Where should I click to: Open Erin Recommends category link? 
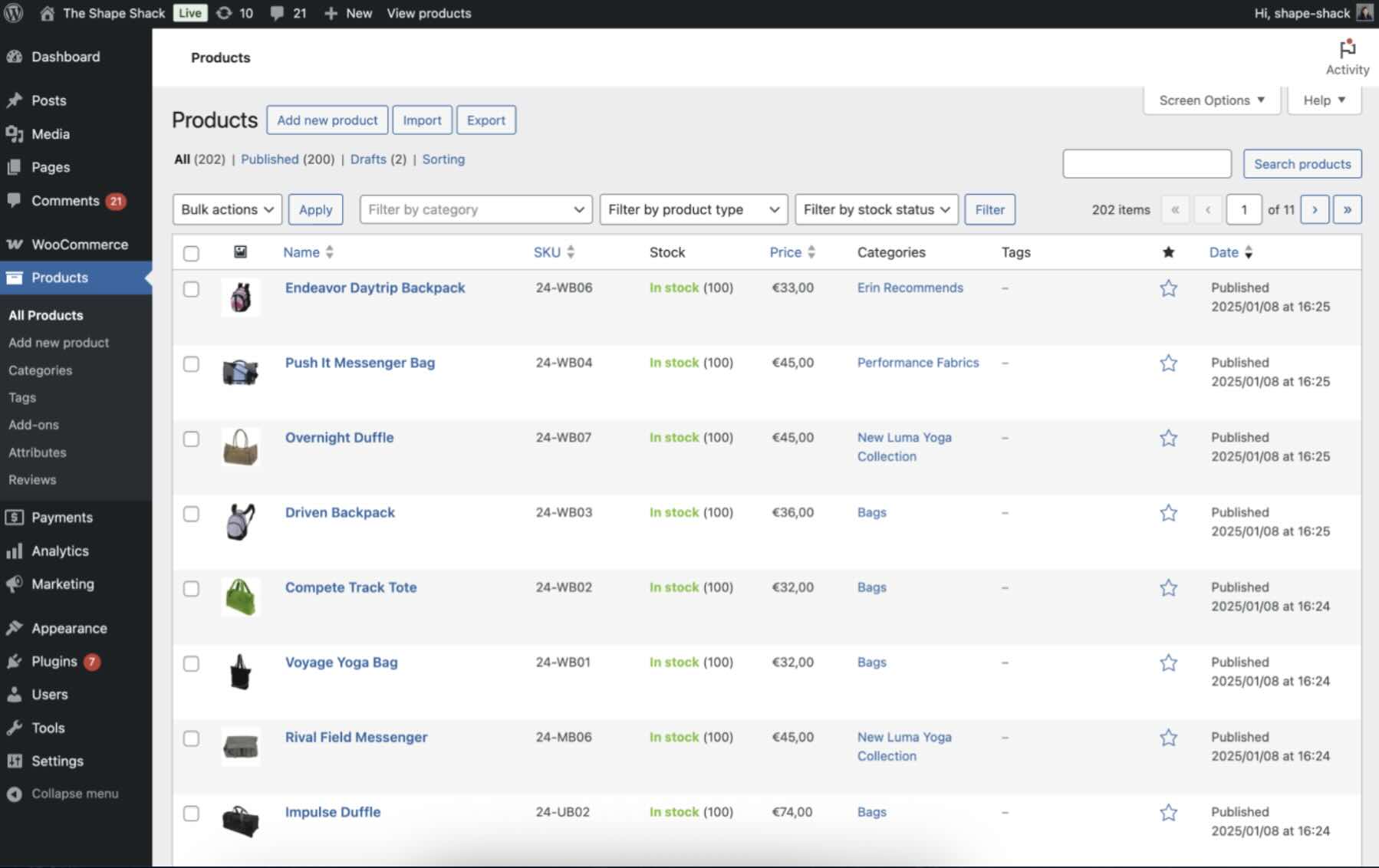[910, 288]
